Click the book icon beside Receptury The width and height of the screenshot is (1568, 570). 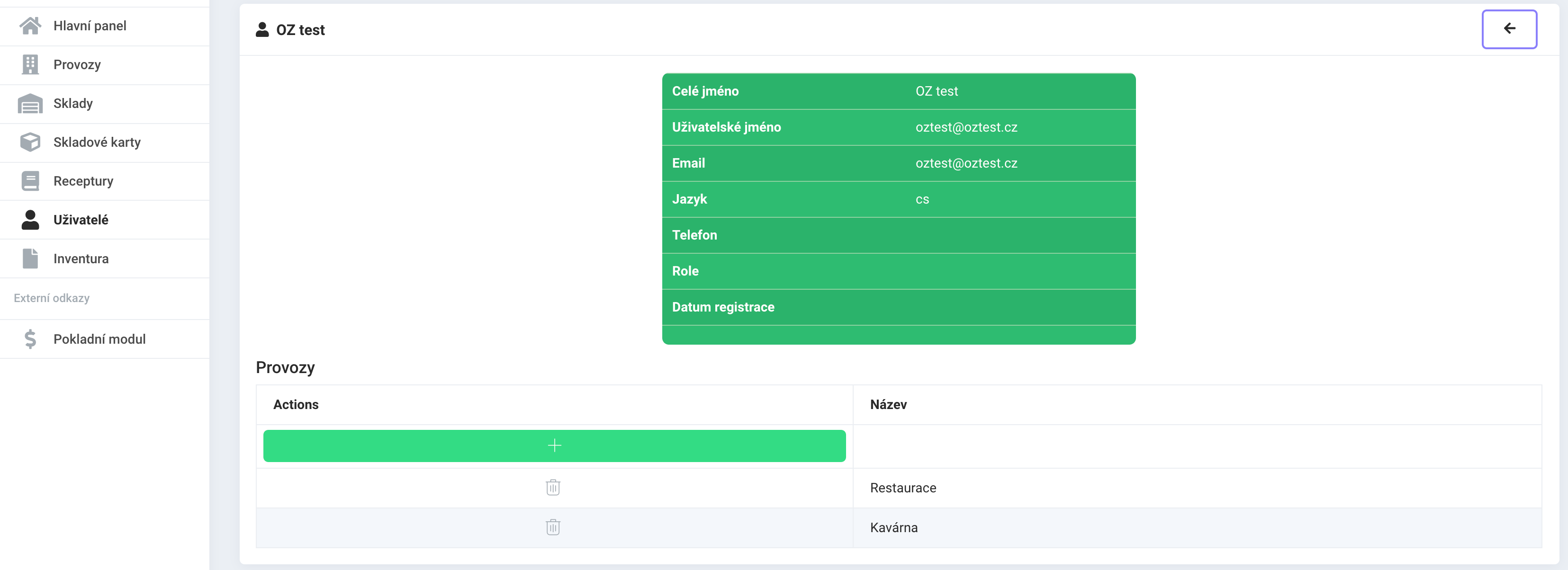tap(30, 181)
